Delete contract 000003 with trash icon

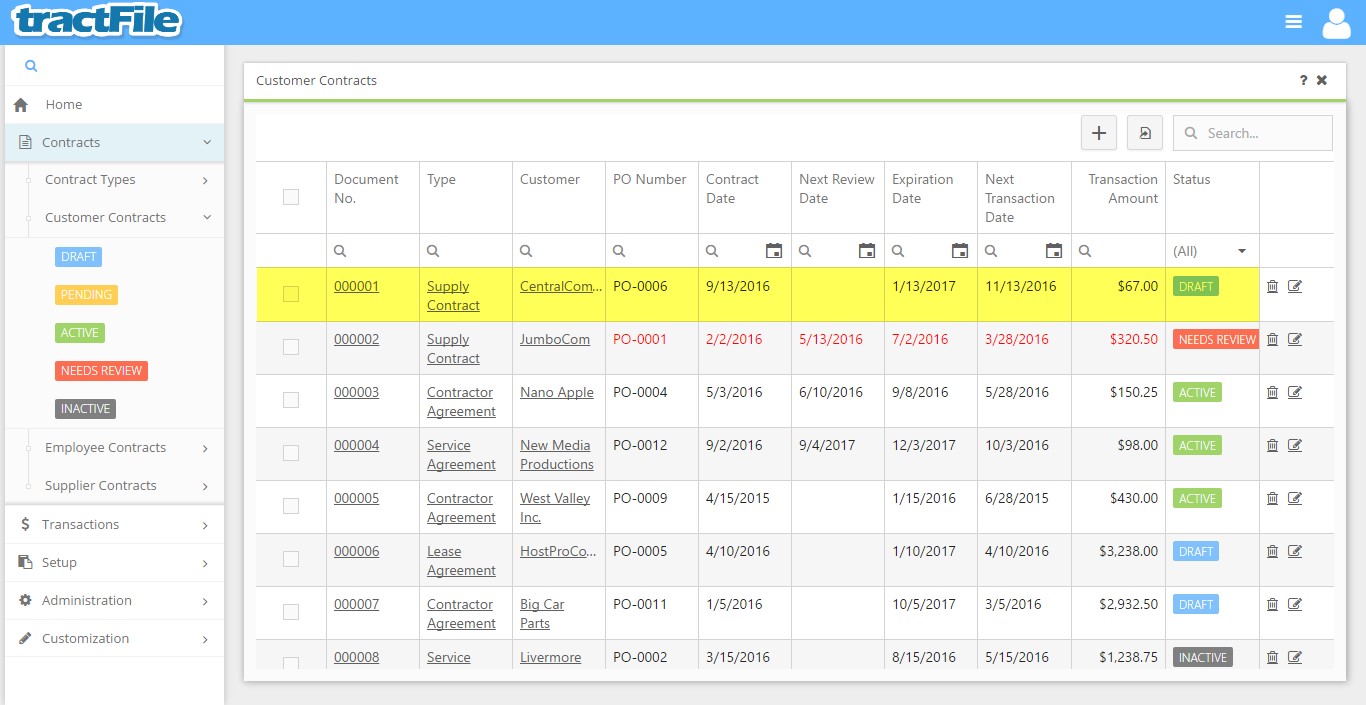[1272, 392]
